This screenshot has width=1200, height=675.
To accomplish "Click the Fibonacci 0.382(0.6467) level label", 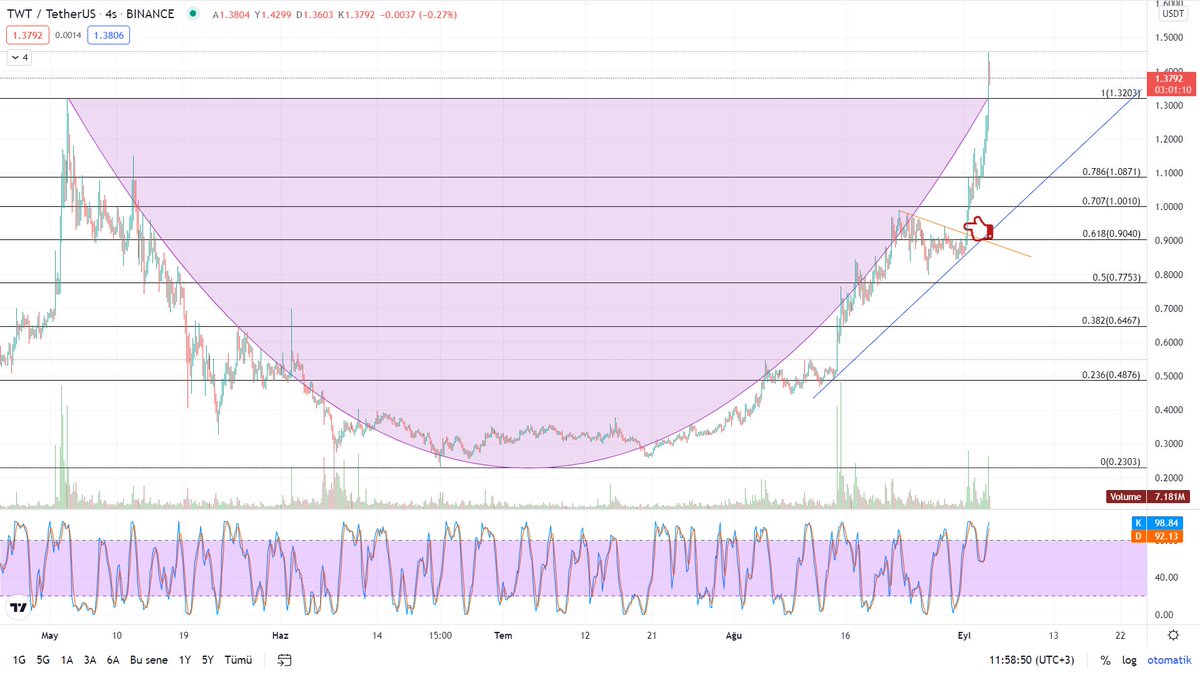I will point(1111,321).
